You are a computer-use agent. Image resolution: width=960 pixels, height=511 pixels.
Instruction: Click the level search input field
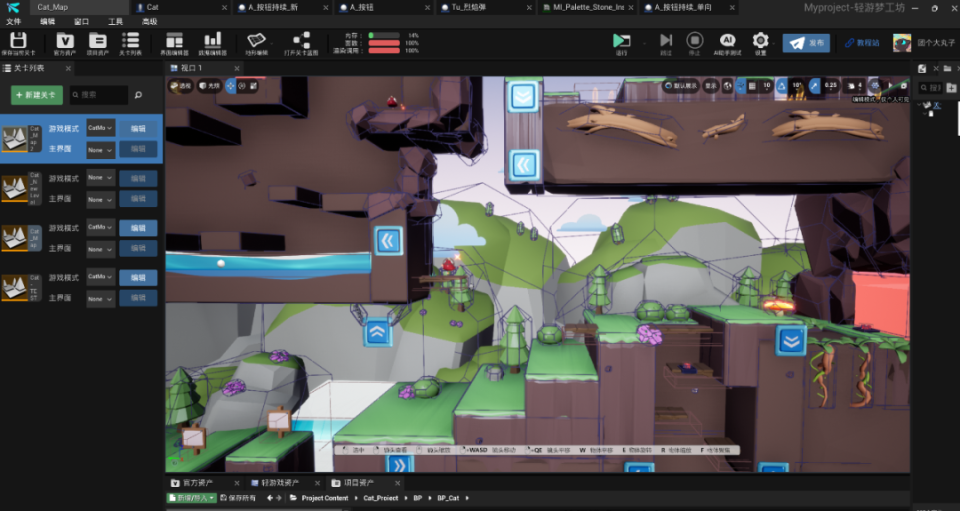(x=100, y=95)
